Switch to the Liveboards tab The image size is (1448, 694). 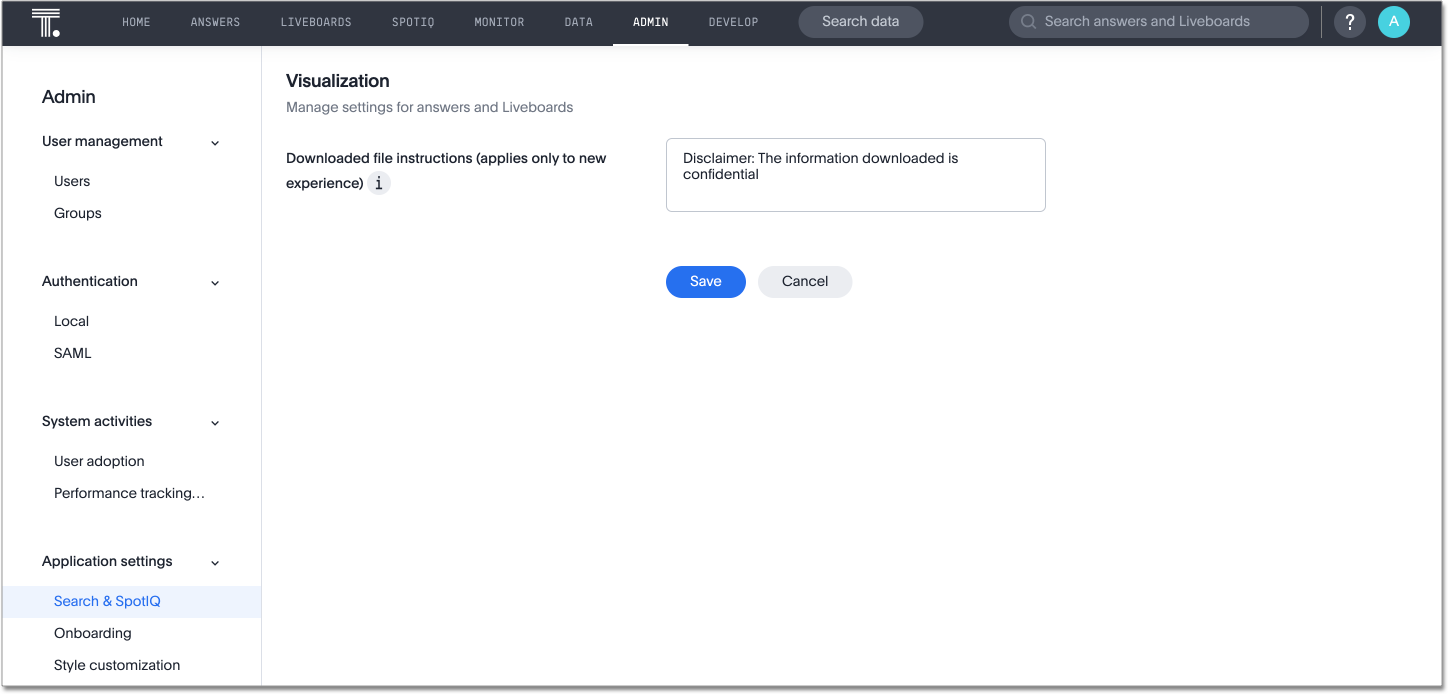click(x=316, y=22)
